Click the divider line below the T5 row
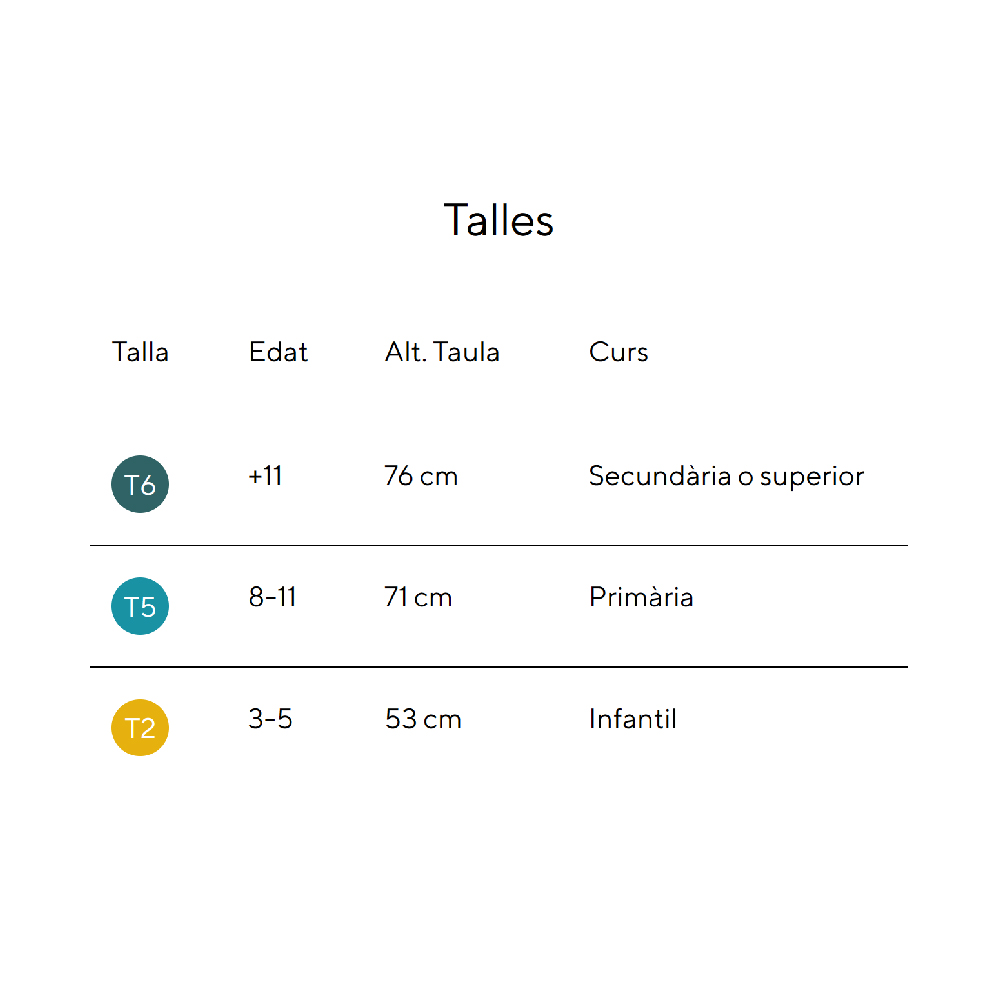 [x=498, y=667]
